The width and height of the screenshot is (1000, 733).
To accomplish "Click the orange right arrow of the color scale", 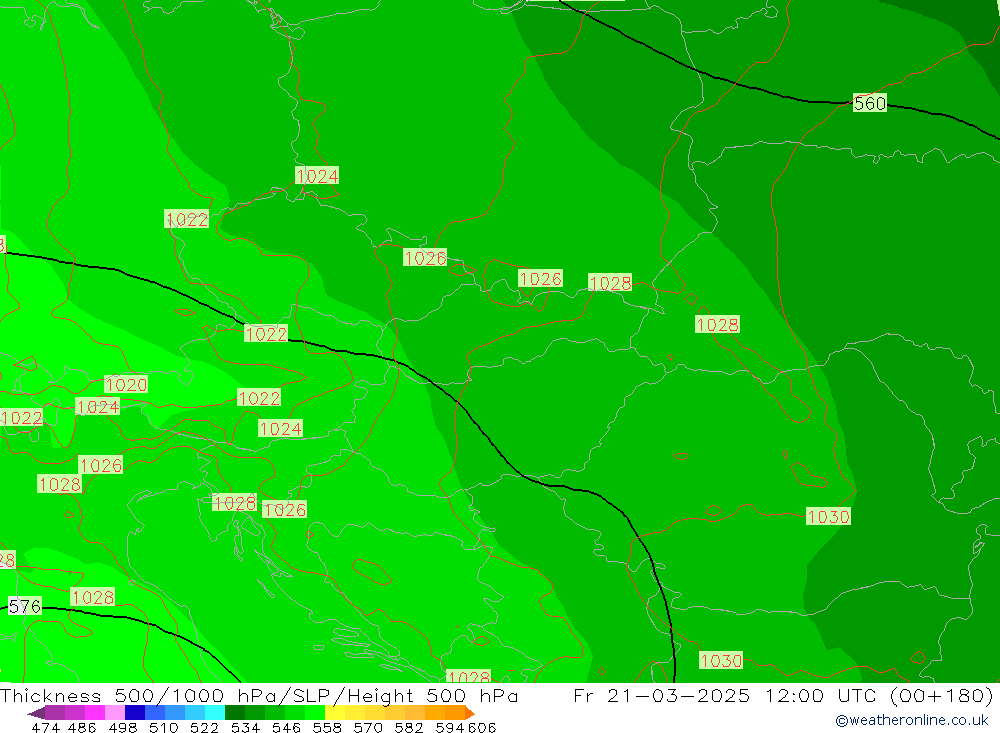I will pyautogui.click(x=470, y=713).
